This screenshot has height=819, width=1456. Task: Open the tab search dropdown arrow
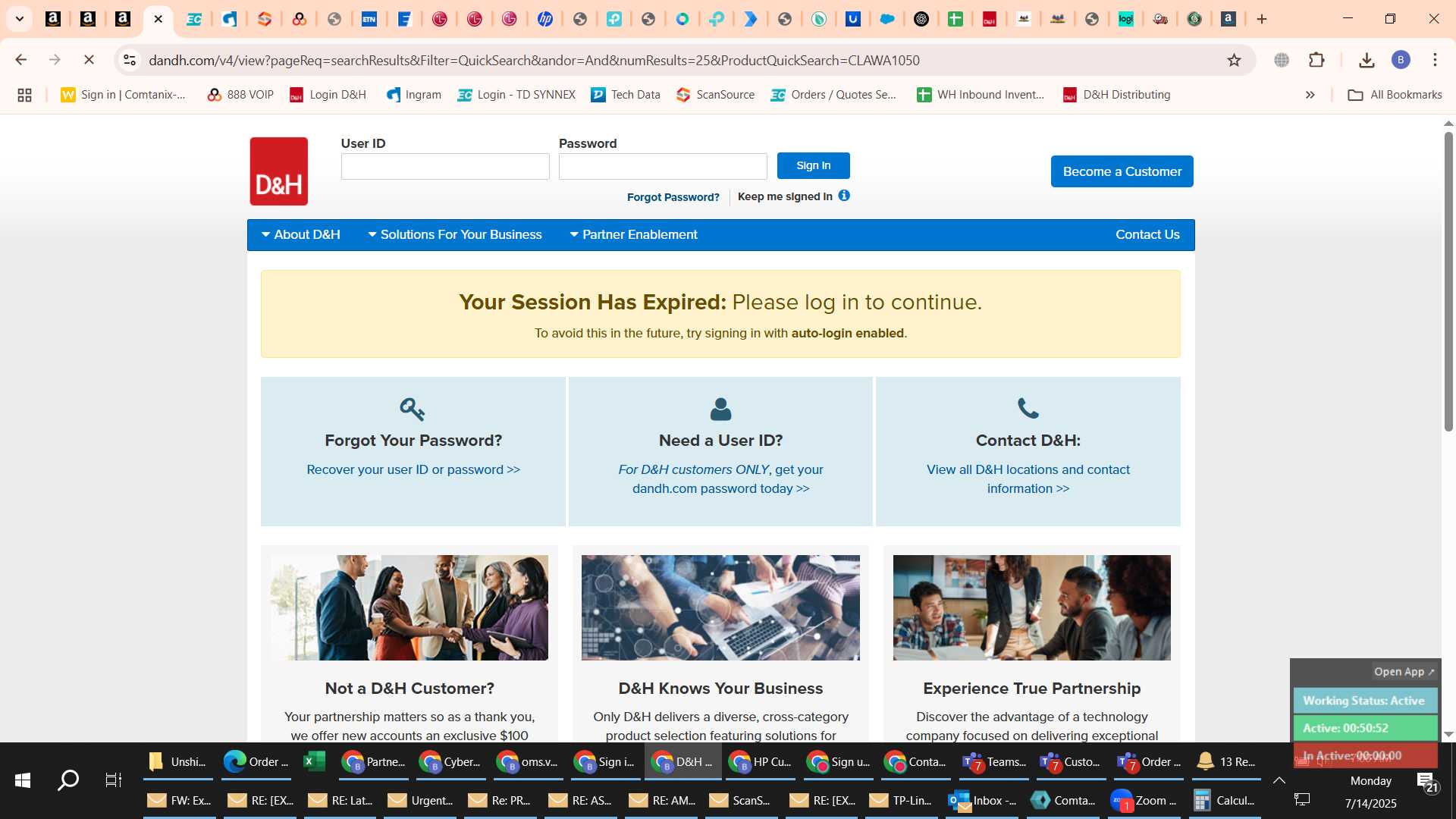(x=20, y=19)
